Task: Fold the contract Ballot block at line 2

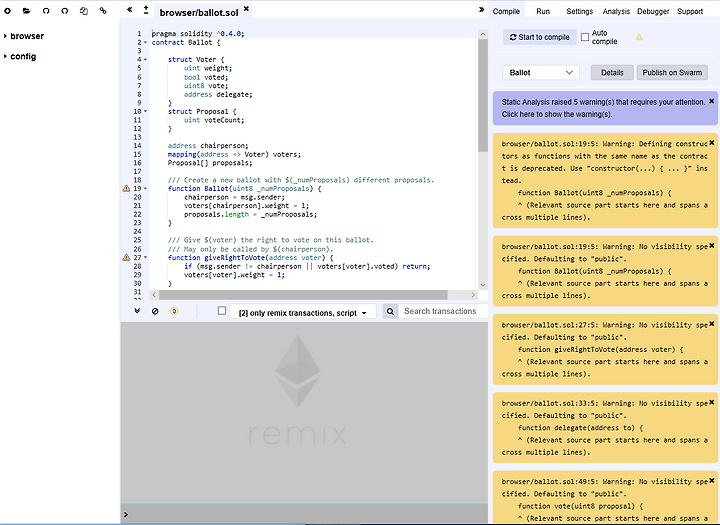Action: pyautogui.click(x=146, y=42)
